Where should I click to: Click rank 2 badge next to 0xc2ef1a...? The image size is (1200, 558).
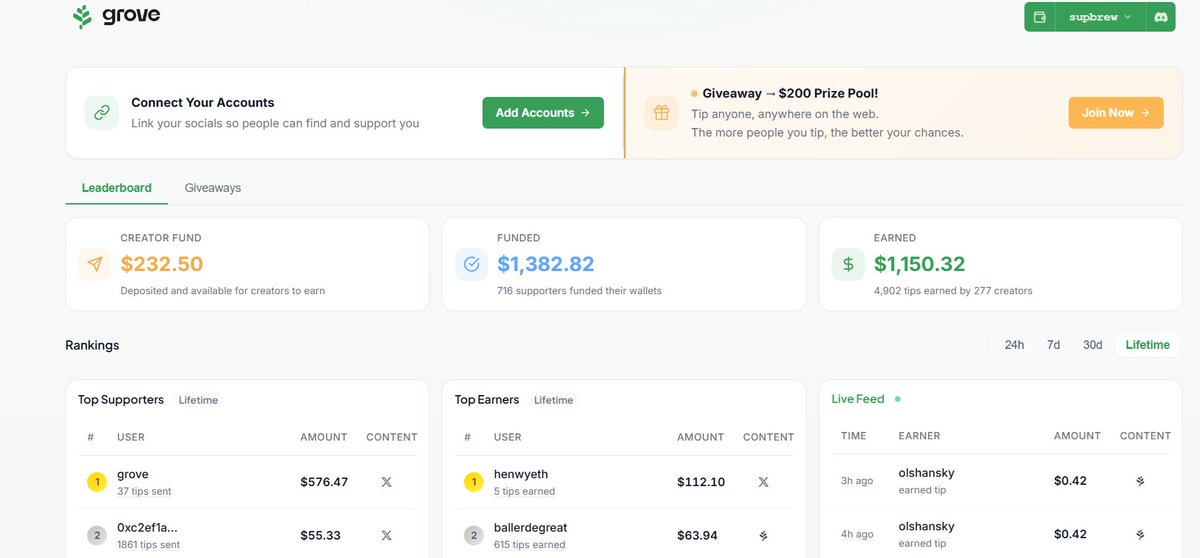[x=97, y=535]
